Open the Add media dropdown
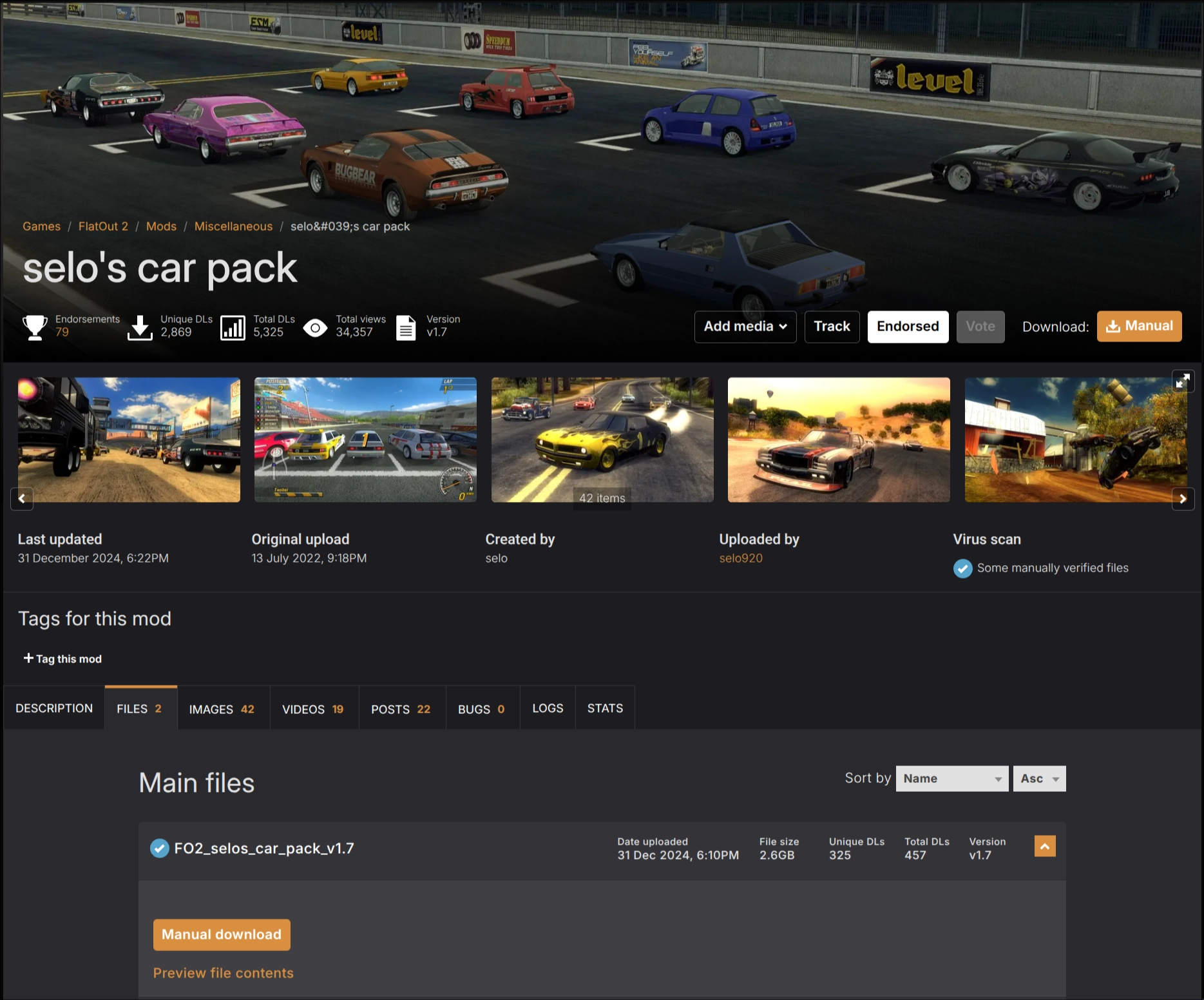The height and width of the screenshot is (1000, 1204). pyautogui.click(x=745, y=327)
